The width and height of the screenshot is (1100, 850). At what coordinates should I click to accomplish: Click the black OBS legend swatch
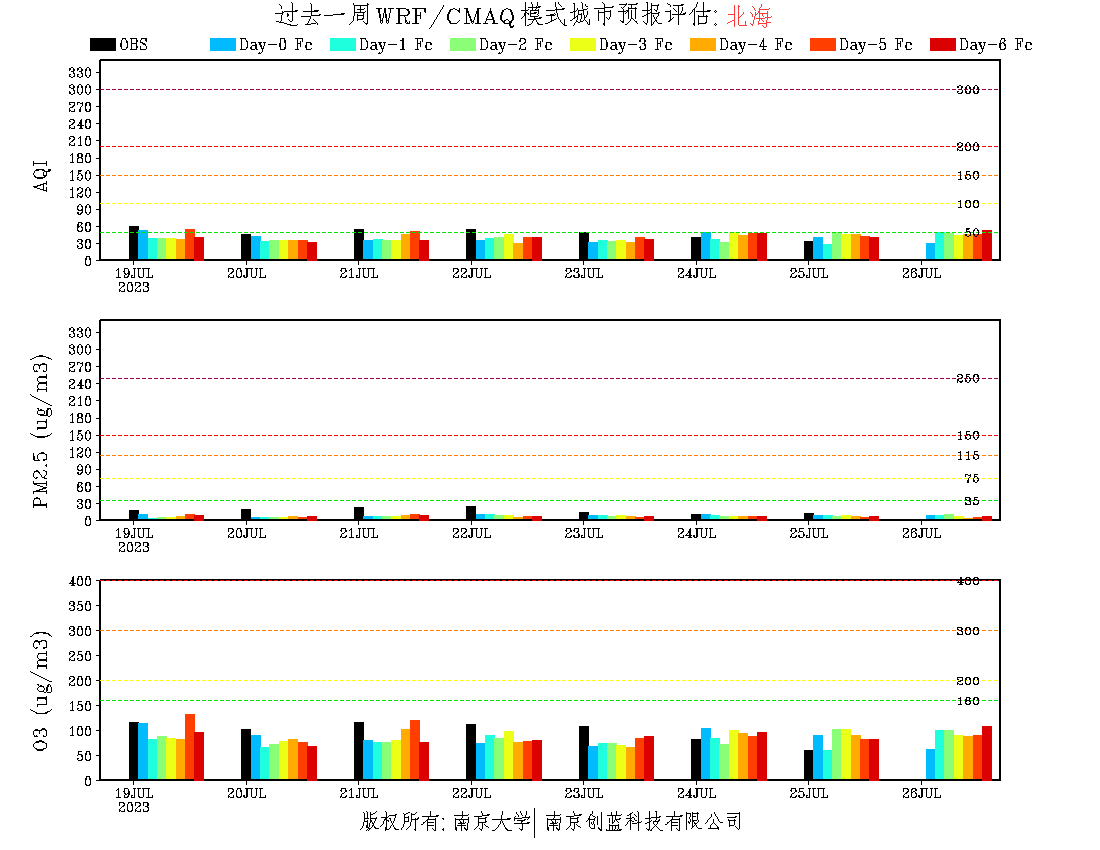(x=102, y=45)
